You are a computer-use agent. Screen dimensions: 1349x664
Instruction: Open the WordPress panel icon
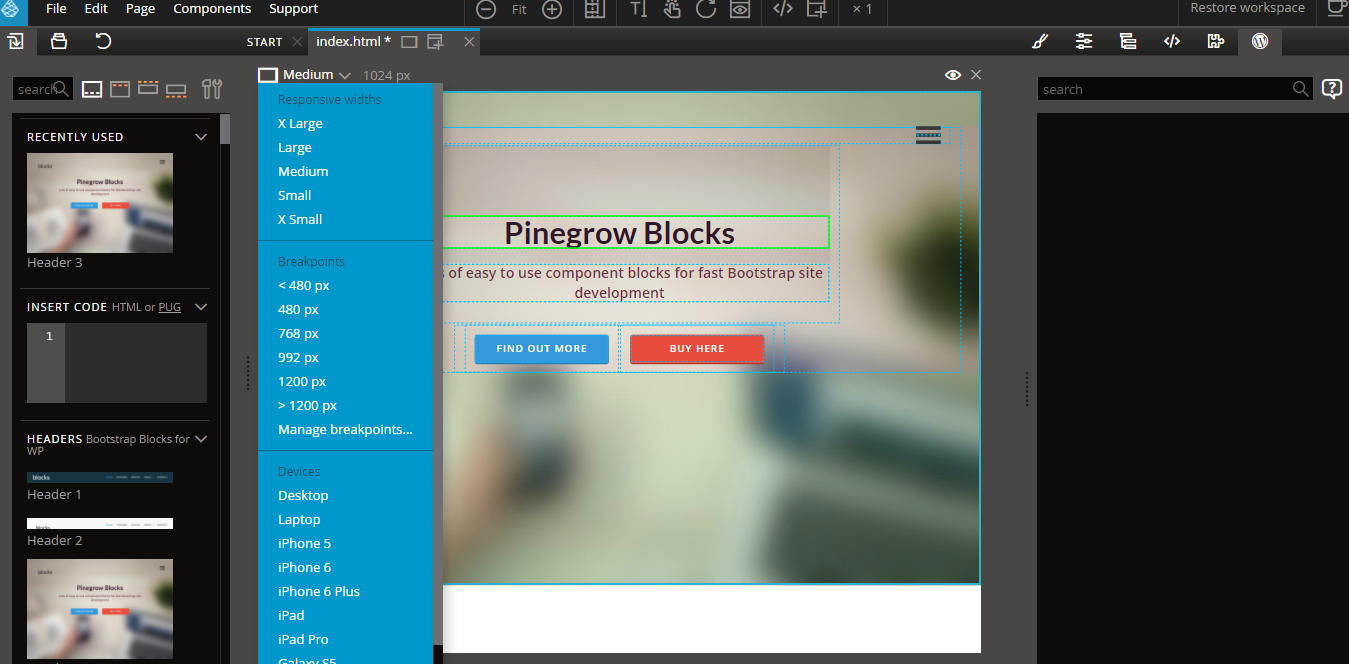pyautogui.click(x=1260, y=42)
